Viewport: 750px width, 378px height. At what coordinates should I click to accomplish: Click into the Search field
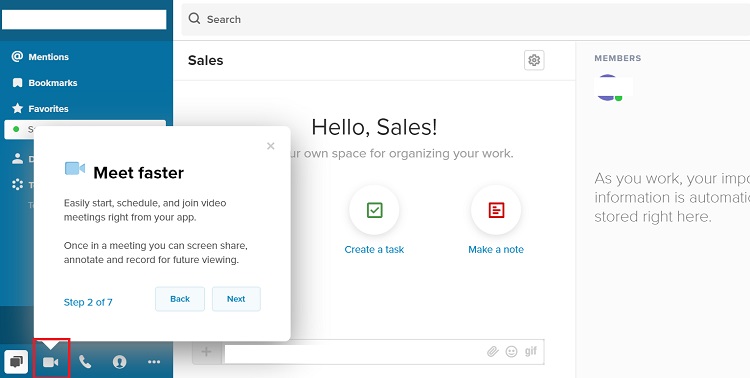465,19
